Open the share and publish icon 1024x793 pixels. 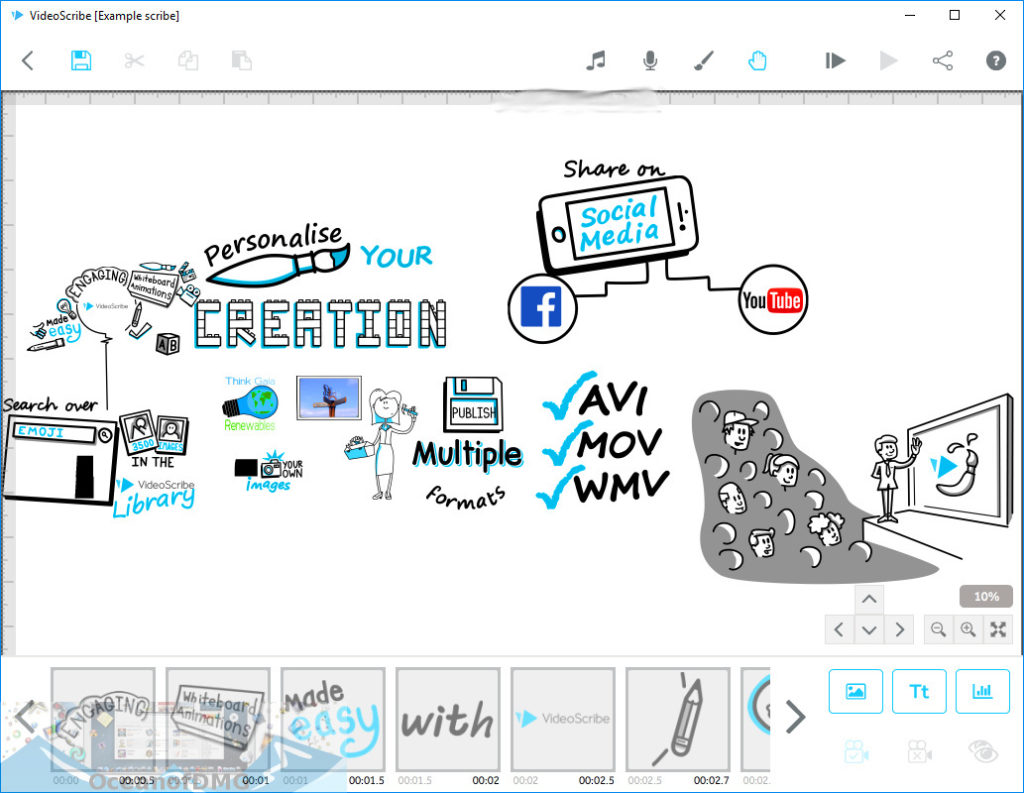click(x=942, y=61)
